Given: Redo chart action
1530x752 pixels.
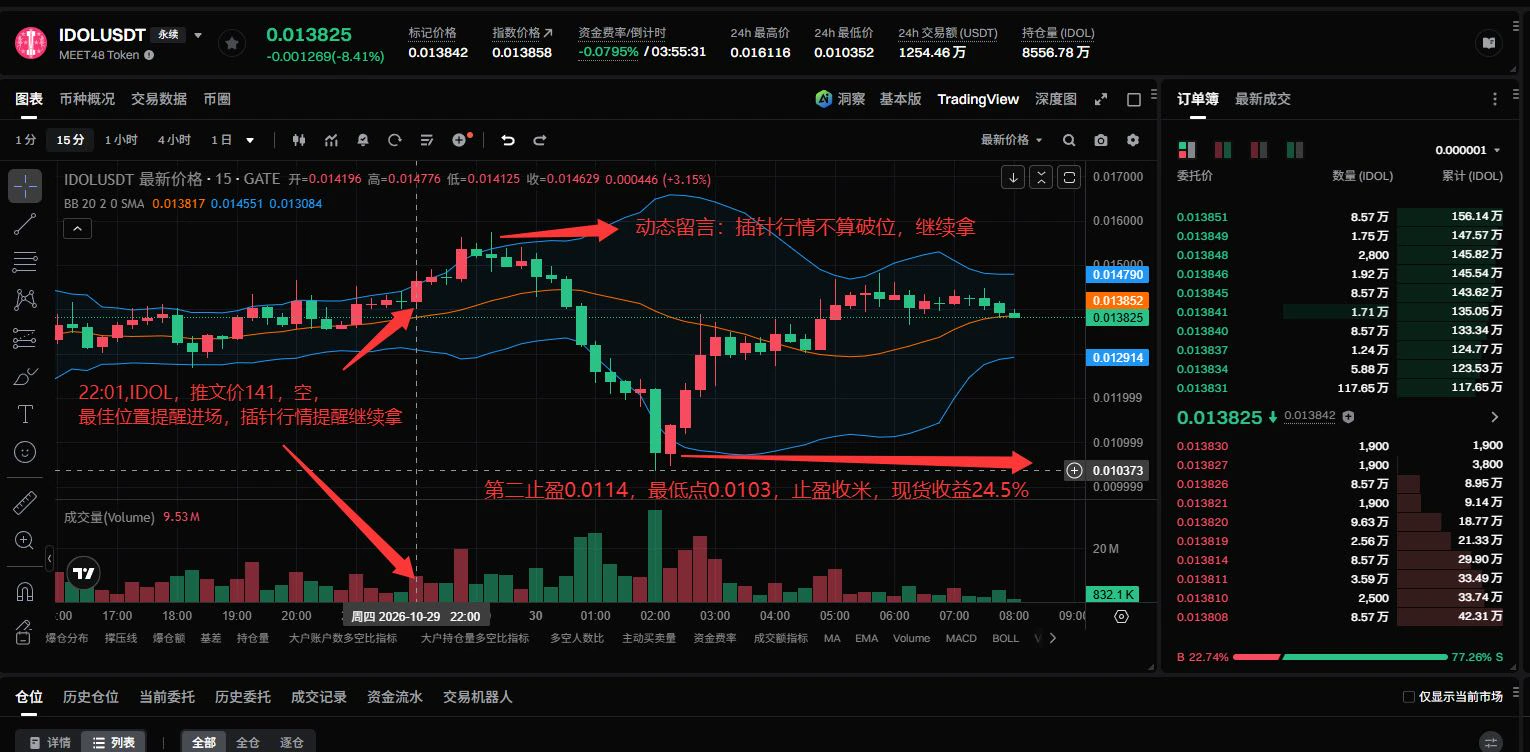Looking at the screenshot, I should coord(539,140).
